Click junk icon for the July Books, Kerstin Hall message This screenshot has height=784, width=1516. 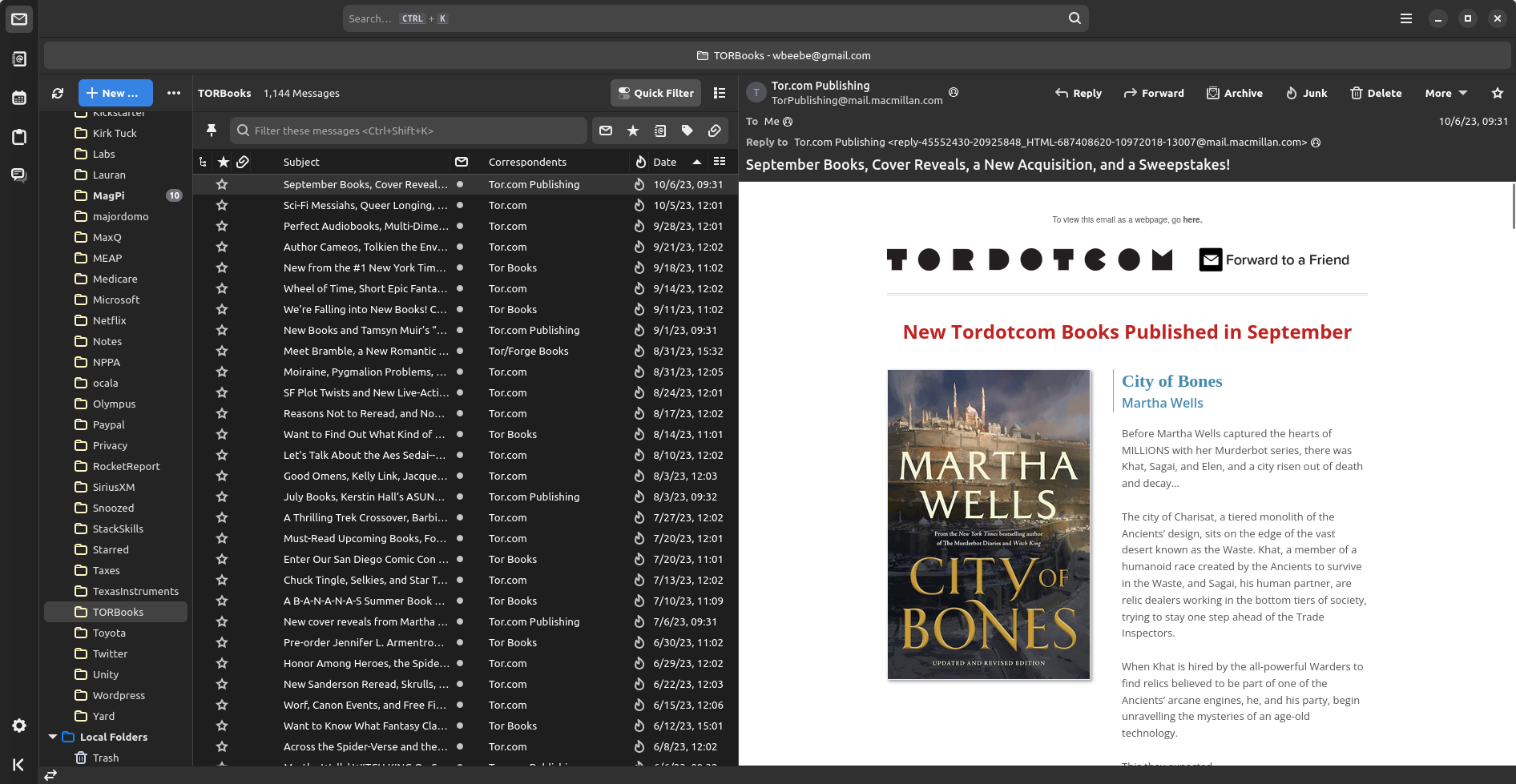point(639,497)
